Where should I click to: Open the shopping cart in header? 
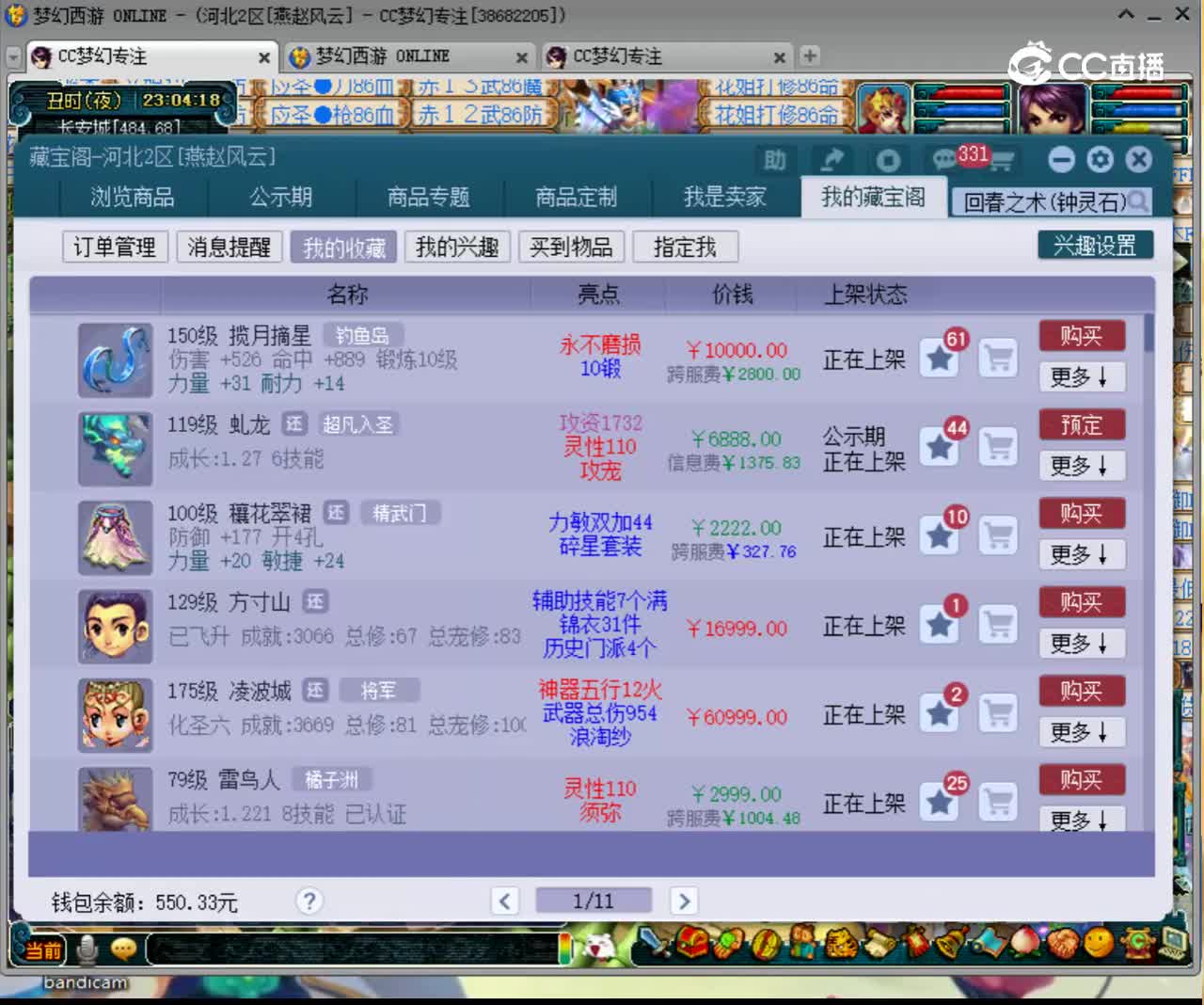coord(1001,162)
